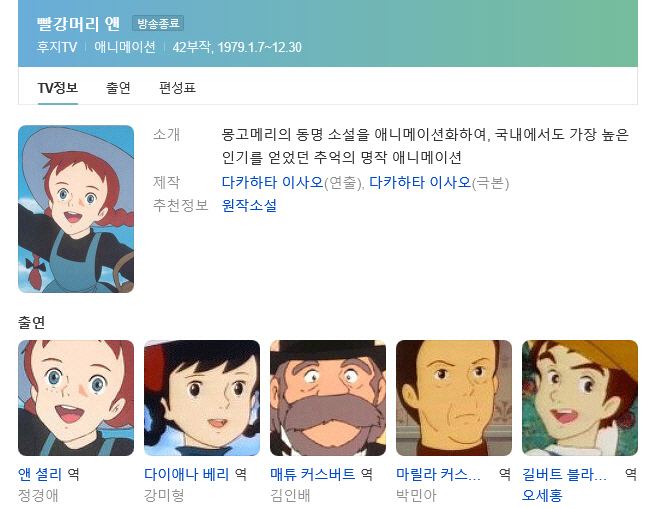Click the 마릴라 커스버트 character thumbnail
656x509 pixels.
pos(454,398)
